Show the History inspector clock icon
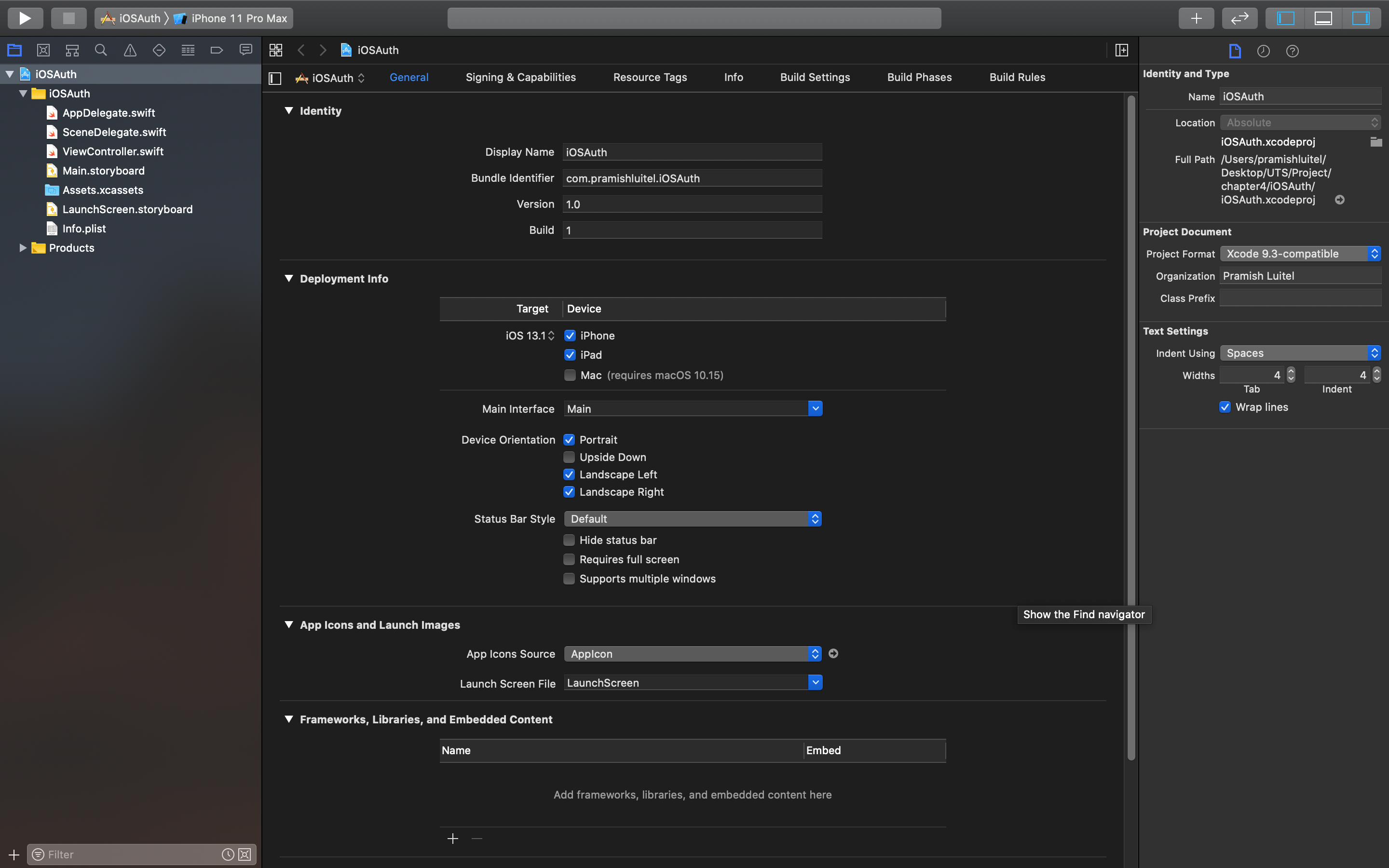The image size is (1389, 868). [x=1263, y=51]
